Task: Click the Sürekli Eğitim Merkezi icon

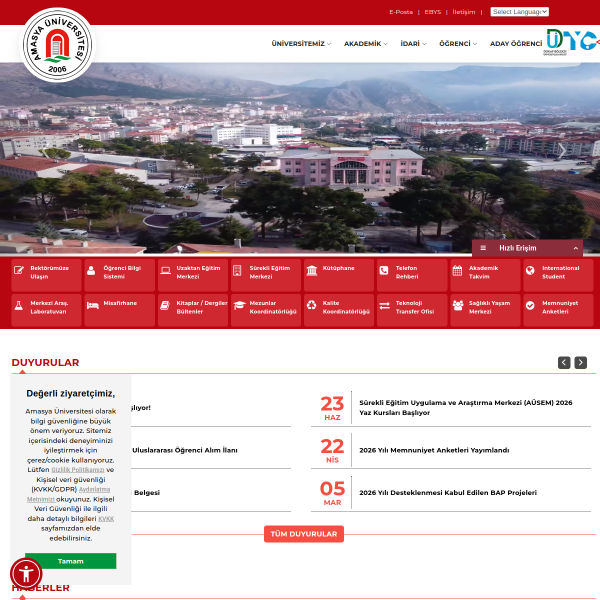Action: point(237,270)
